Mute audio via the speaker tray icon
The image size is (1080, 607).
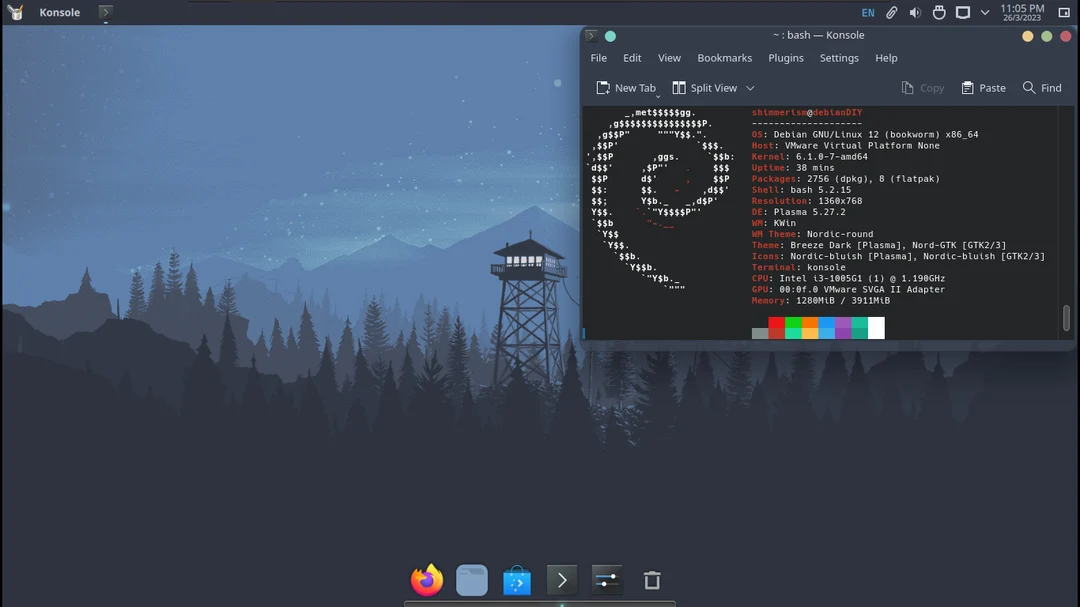913,12
